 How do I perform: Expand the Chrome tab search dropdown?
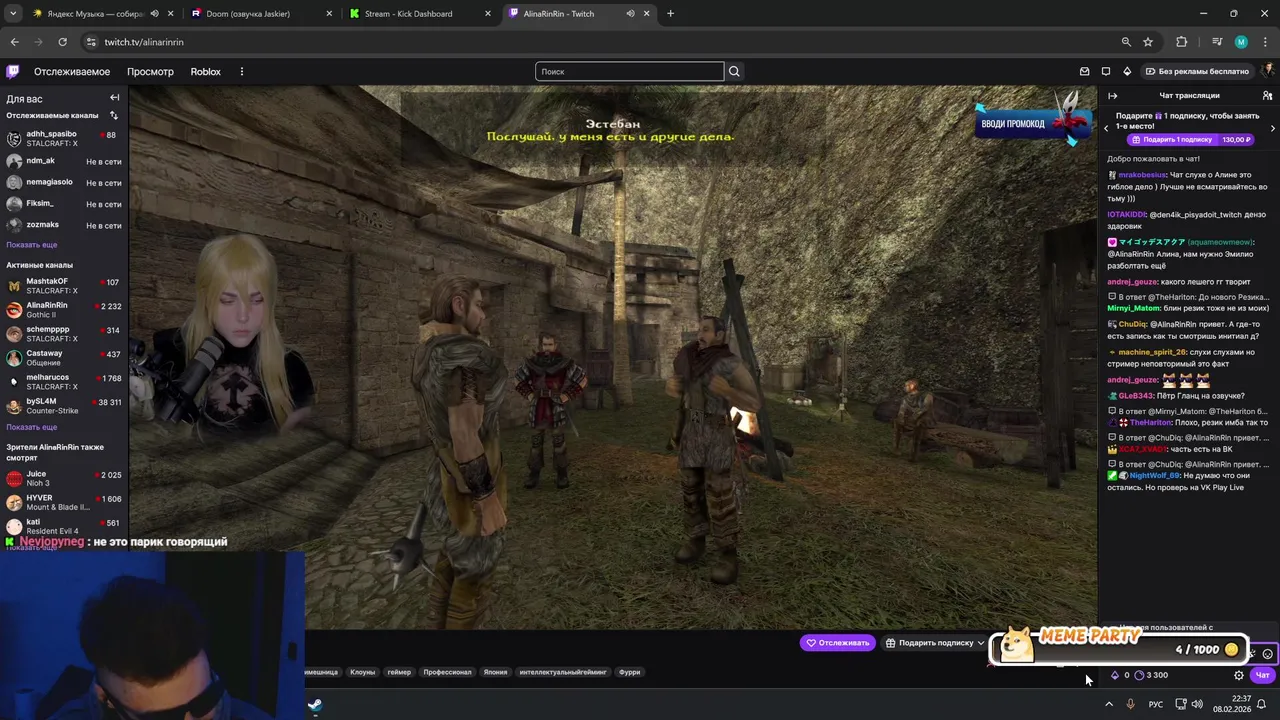coord(13,14)
